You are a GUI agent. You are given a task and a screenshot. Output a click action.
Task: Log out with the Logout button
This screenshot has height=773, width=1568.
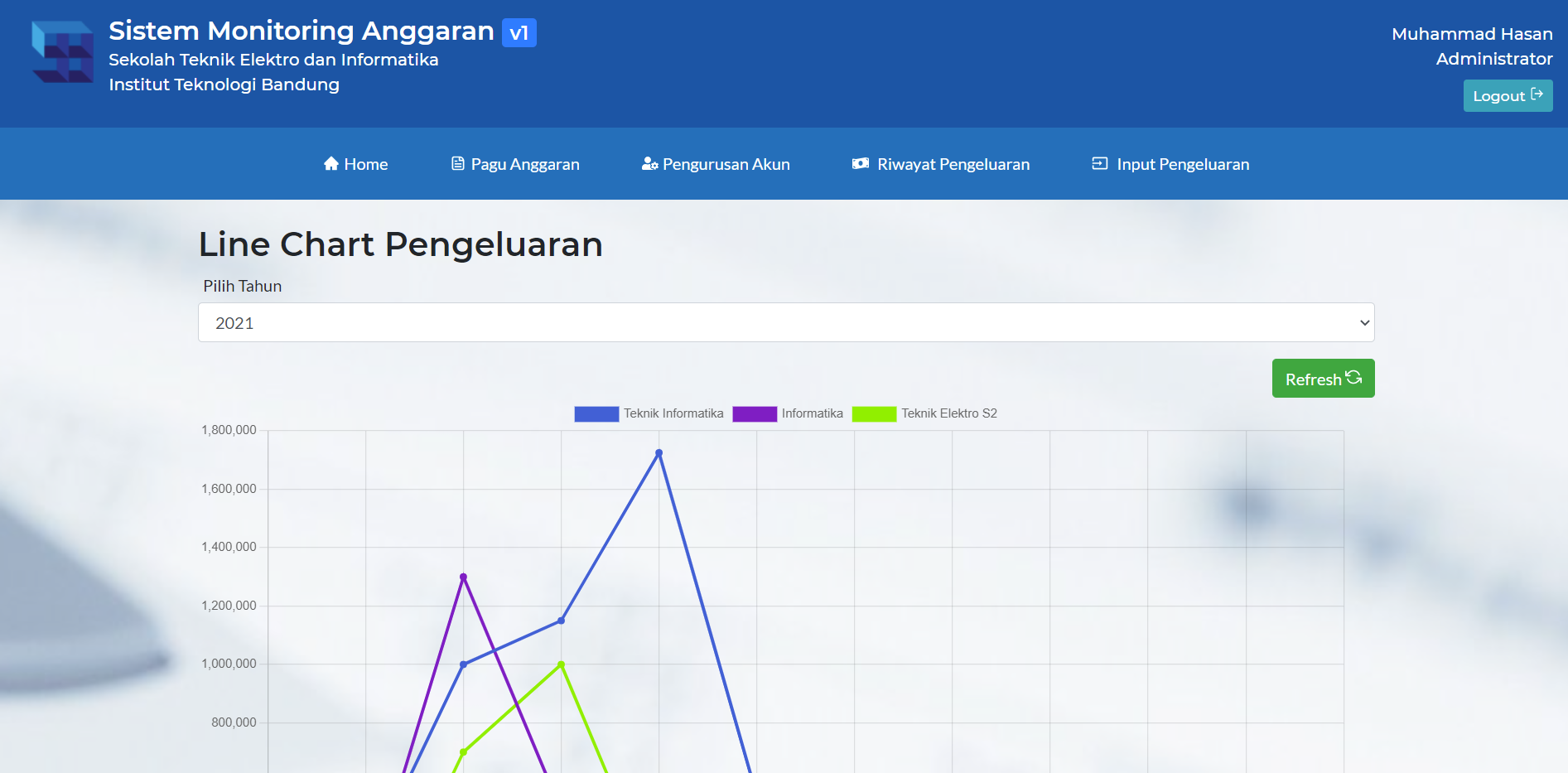[x=1508, y=95]
